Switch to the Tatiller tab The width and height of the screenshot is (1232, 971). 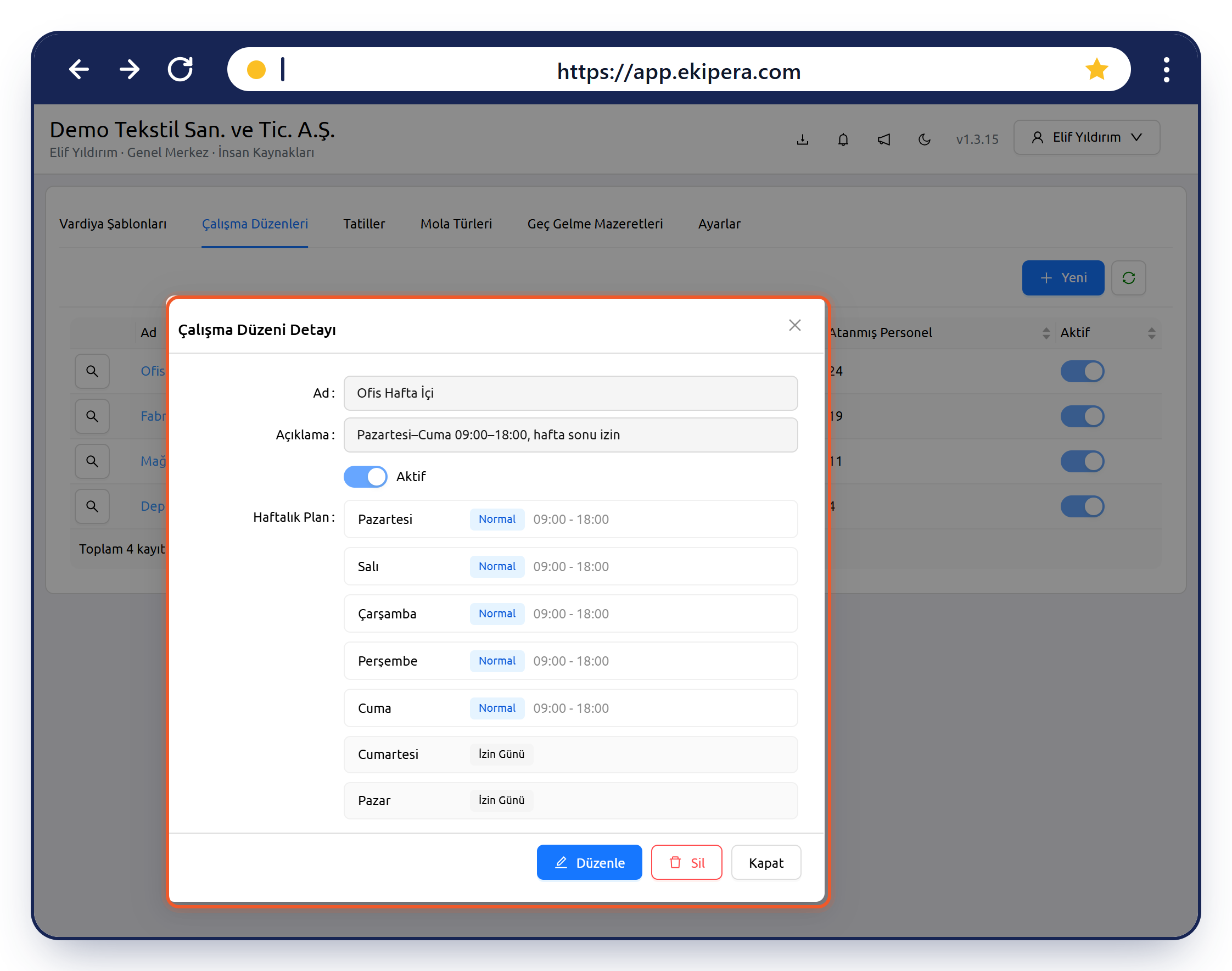[363, 224]
